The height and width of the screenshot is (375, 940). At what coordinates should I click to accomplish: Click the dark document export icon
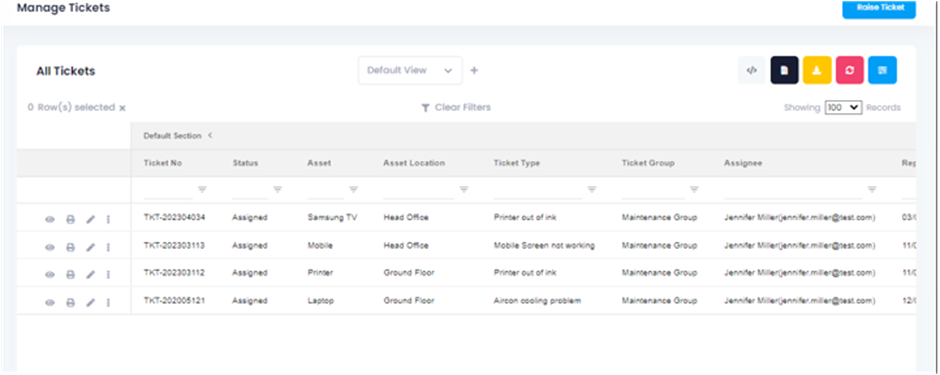(785, 70)
